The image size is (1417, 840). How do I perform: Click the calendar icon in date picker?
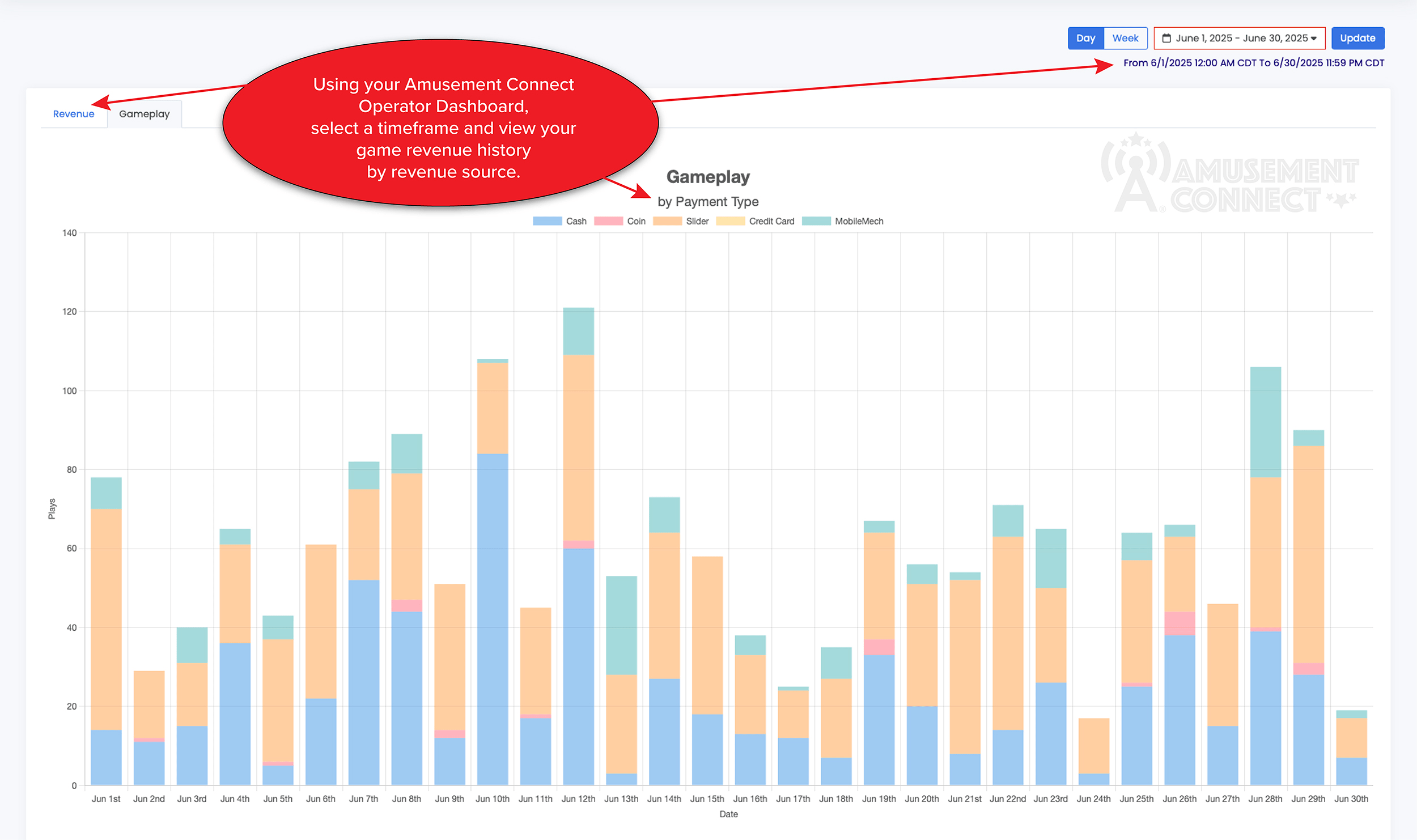click(x=1166, y=39)
